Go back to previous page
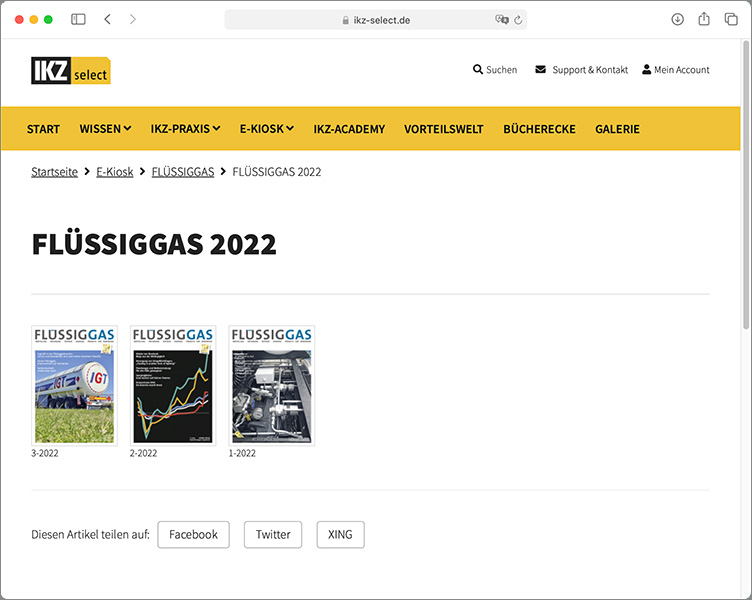 [x=108, y=19]
